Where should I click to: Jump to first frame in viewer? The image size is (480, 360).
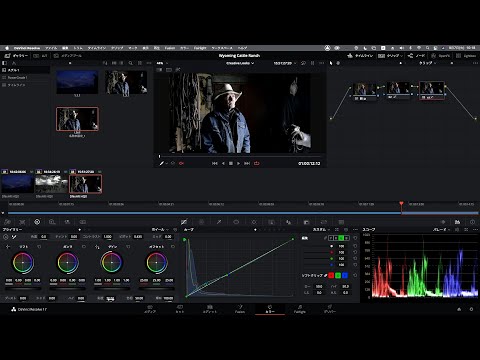(x=215, y=163)
